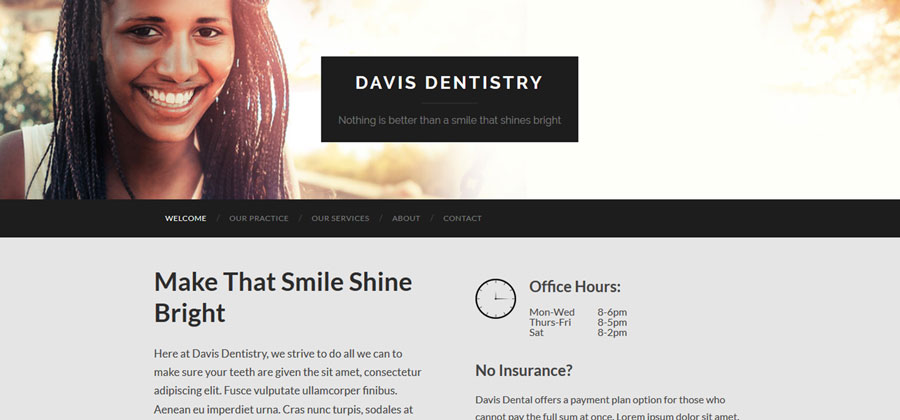Click the dark title banner box
This screenshot has height=420, width=900.
point(449,99)
